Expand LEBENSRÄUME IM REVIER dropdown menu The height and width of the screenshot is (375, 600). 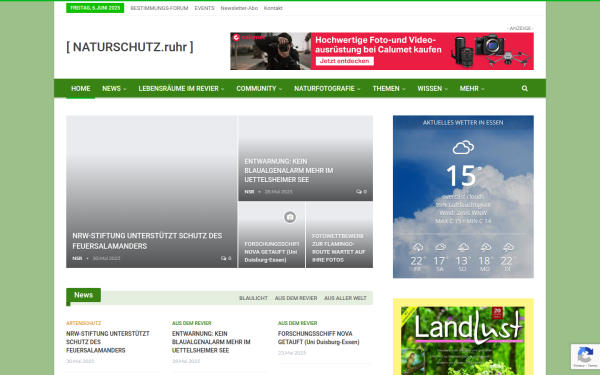tap(181, 88)
